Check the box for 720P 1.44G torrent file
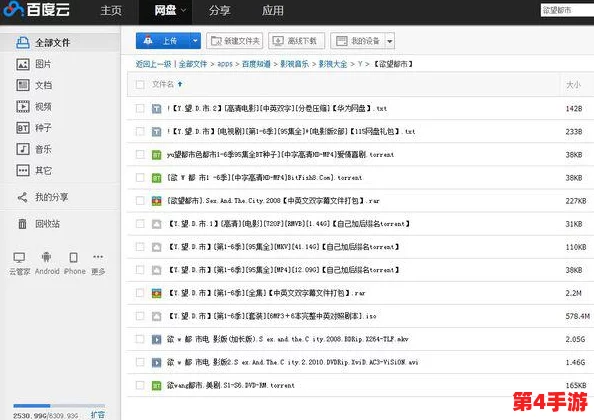The width and height of the screenshot is (594, 420). point(140,224)
